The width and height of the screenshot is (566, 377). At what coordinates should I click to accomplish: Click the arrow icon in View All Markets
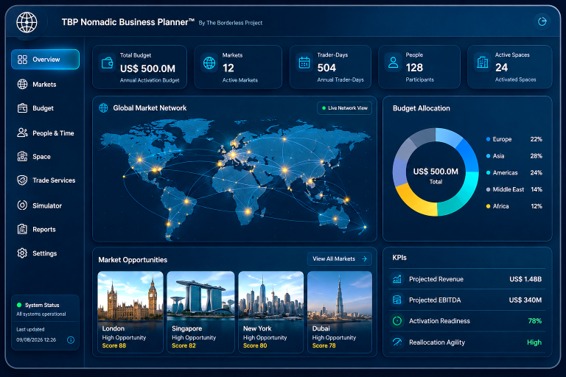coord(364,259)
